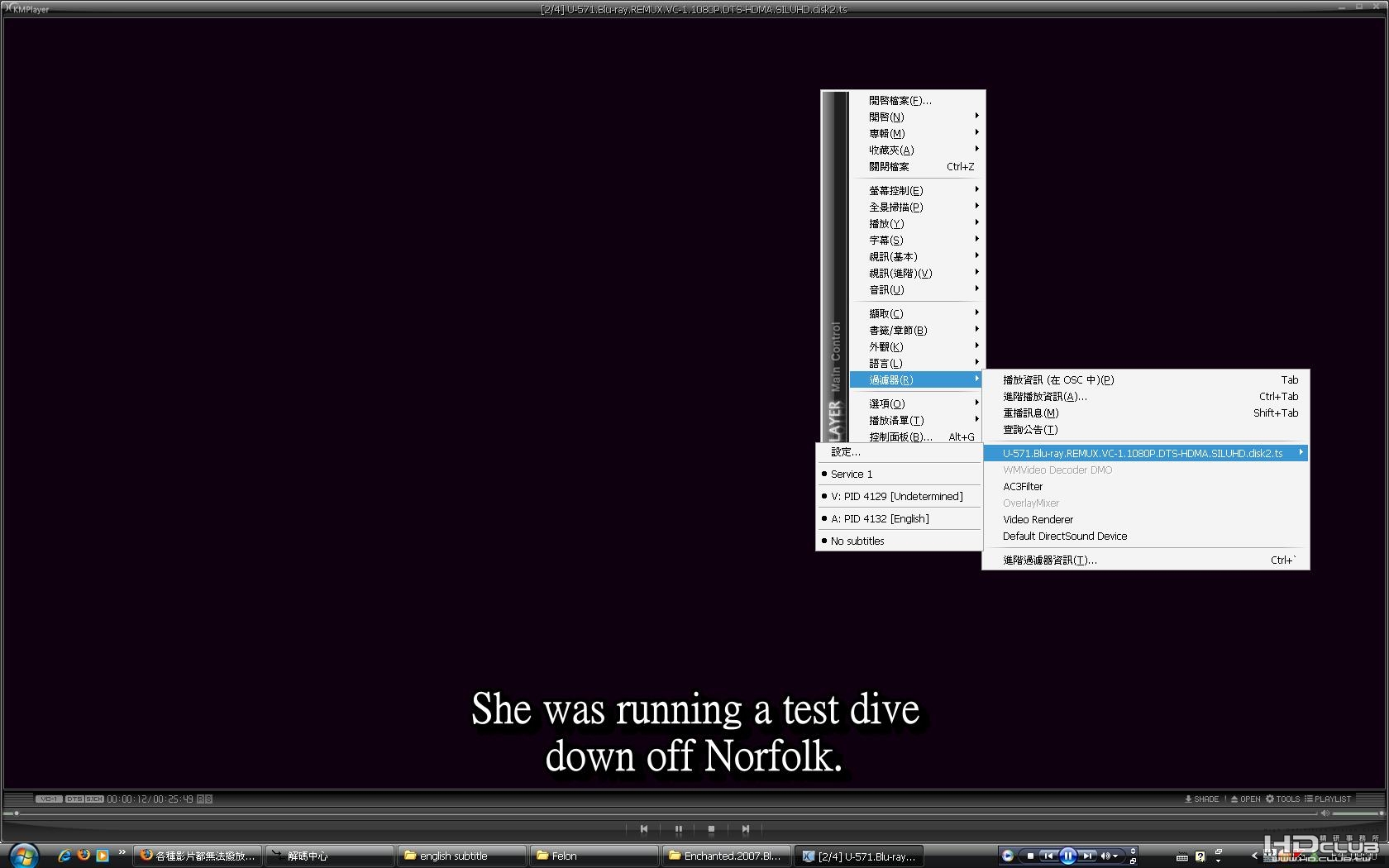This screenshot has width=1389, height=868.
Task: Expand hidden system tray icons
Action: point(1253,856)
